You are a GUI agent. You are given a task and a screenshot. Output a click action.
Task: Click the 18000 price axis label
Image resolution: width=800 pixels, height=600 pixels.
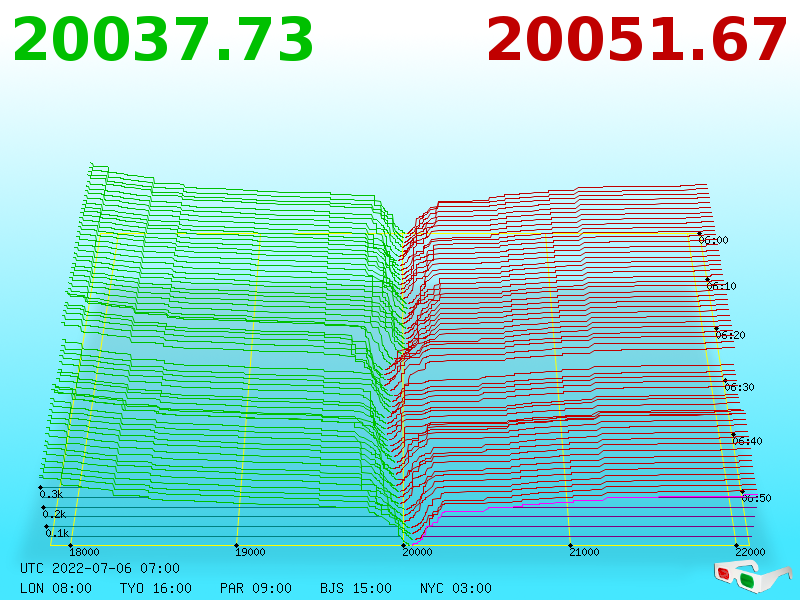(84, 552)
